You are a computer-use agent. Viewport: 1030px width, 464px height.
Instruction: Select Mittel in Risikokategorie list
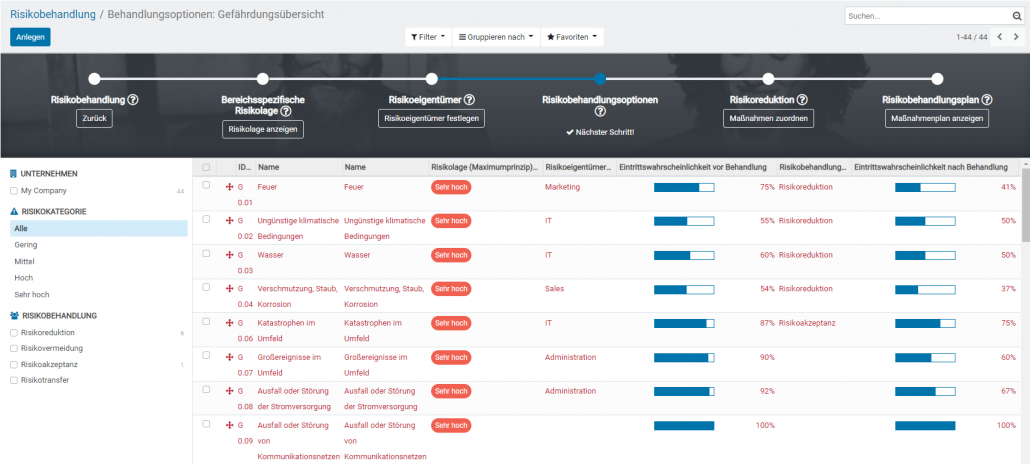(24, 261)
